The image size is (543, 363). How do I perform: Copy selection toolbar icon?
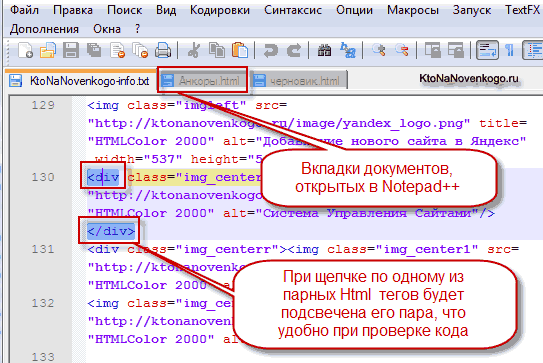coord(217,51)
